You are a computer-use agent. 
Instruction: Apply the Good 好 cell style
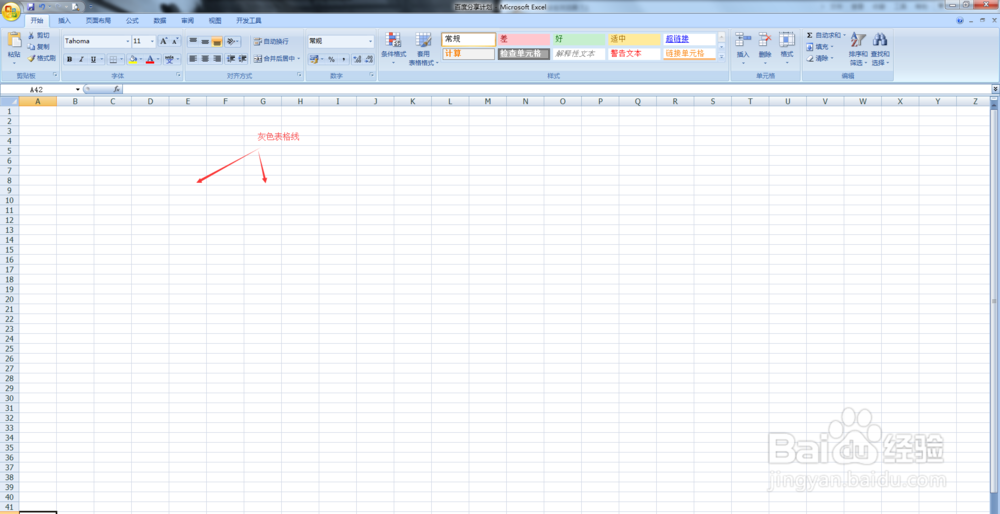coord(578,39)
